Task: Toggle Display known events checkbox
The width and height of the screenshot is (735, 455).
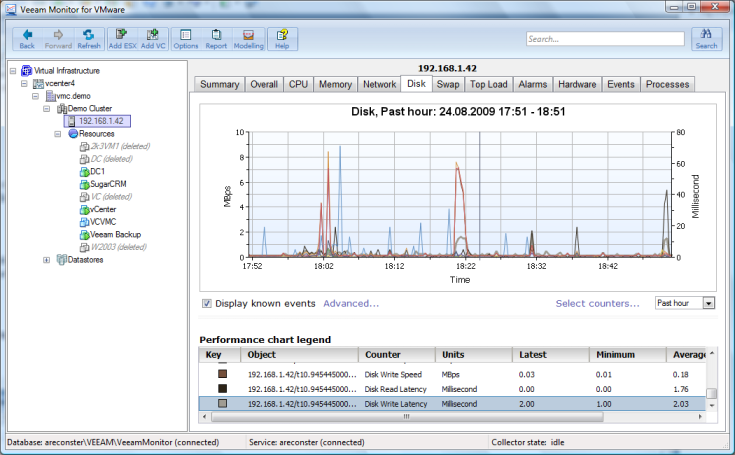Action: pyautogui.click(x=207, y=303)
